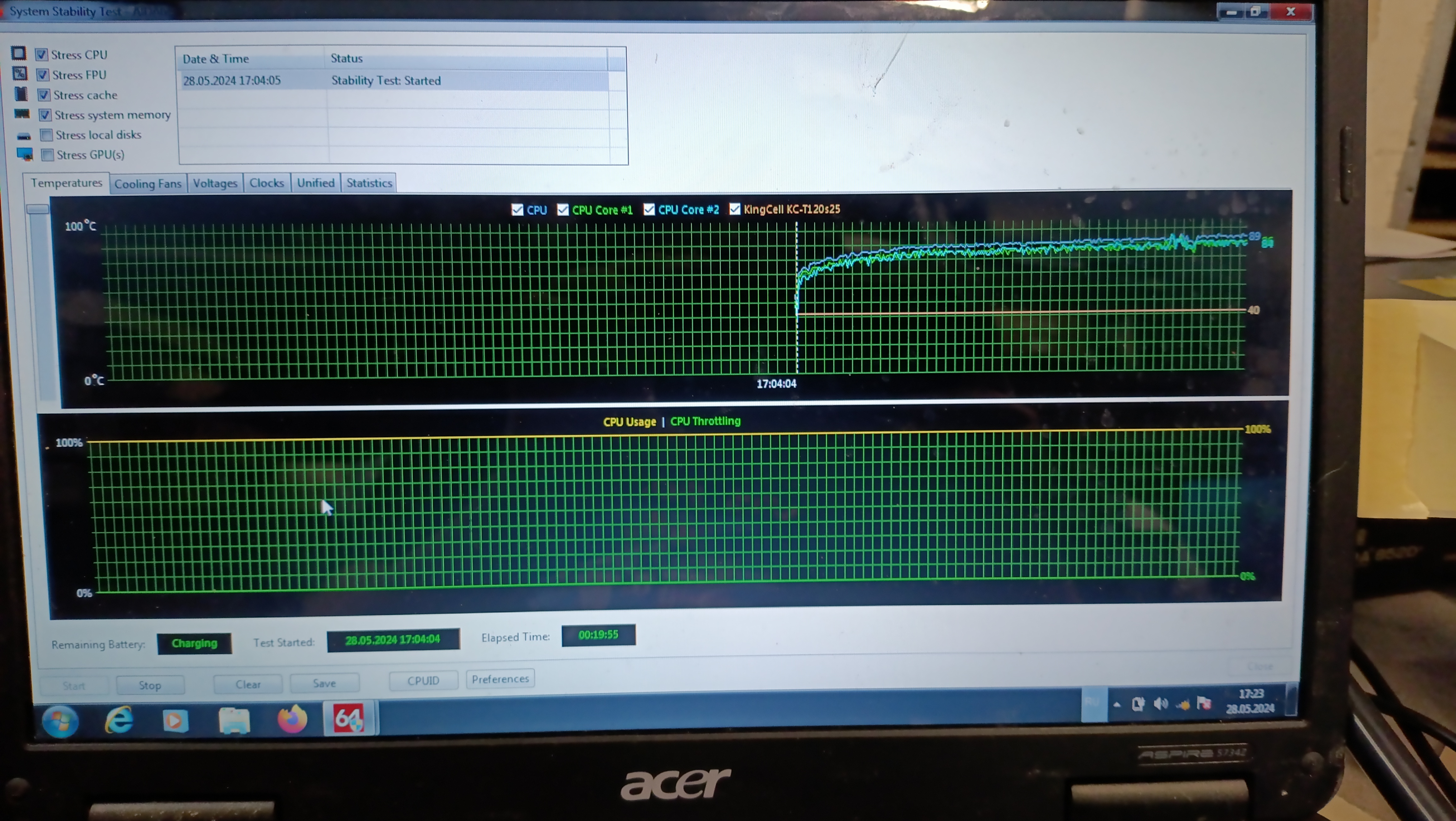
Task: Toggle the Stress CPU checkbox
Action: pos(41,54)
